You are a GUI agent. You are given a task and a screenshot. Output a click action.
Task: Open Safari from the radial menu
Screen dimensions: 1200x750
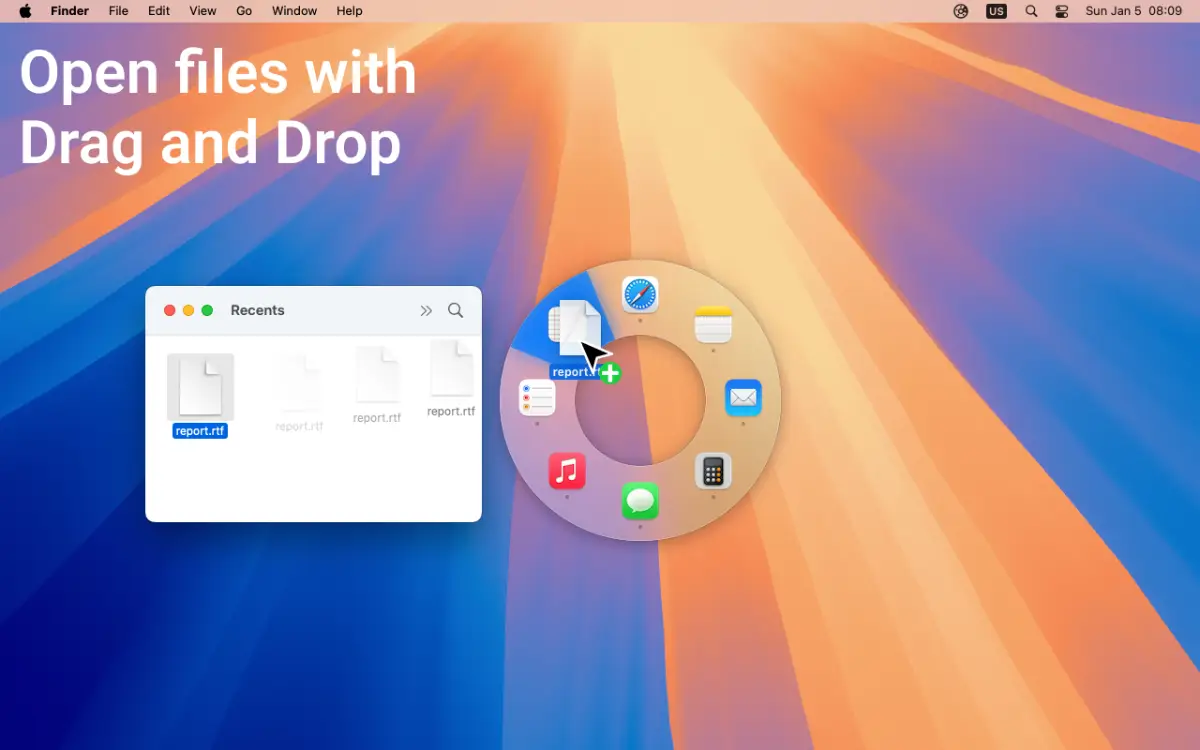[641, 295]
